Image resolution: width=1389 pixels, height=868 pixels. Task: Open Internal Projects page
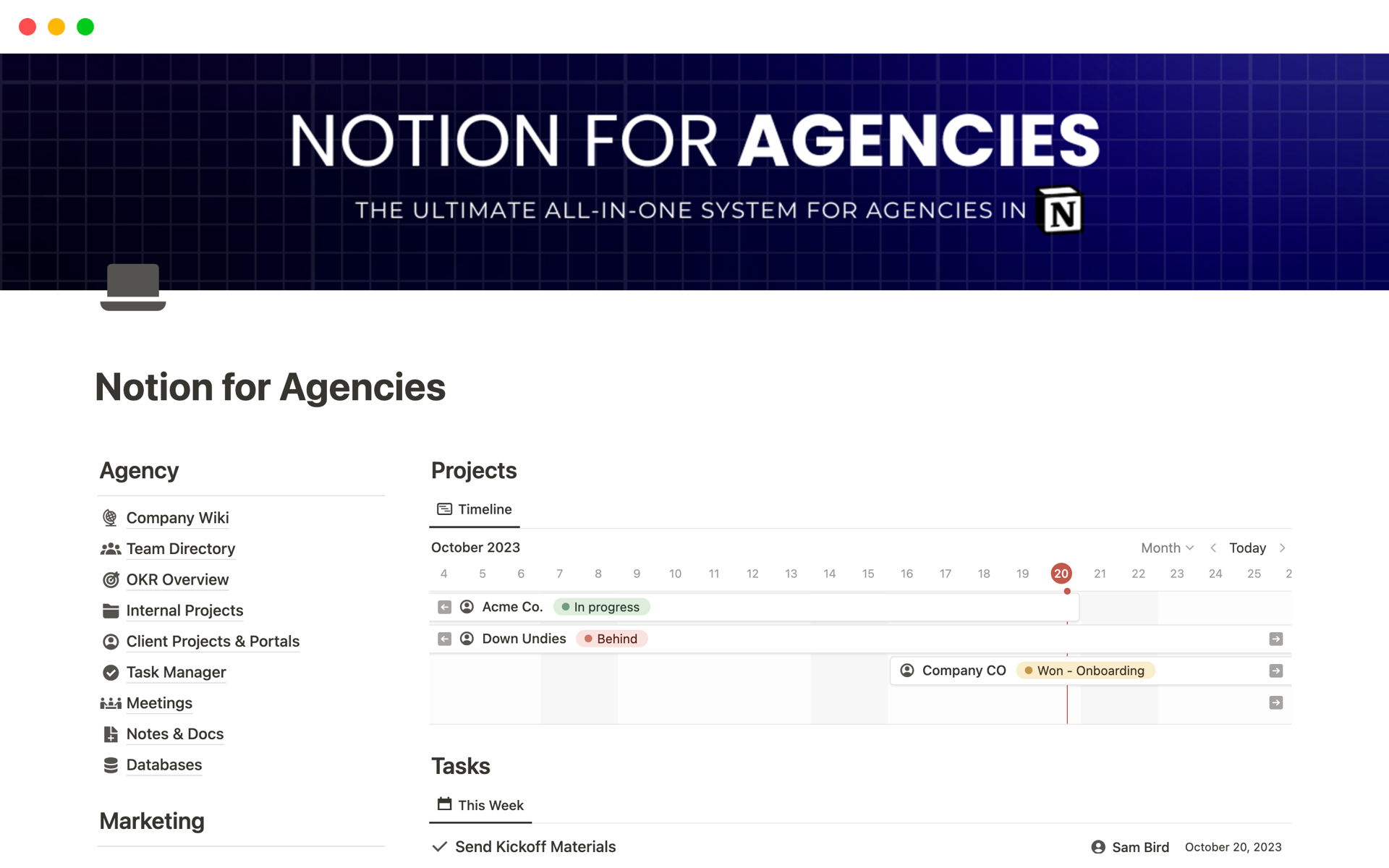pyautogui.click(x=183, y=610)
